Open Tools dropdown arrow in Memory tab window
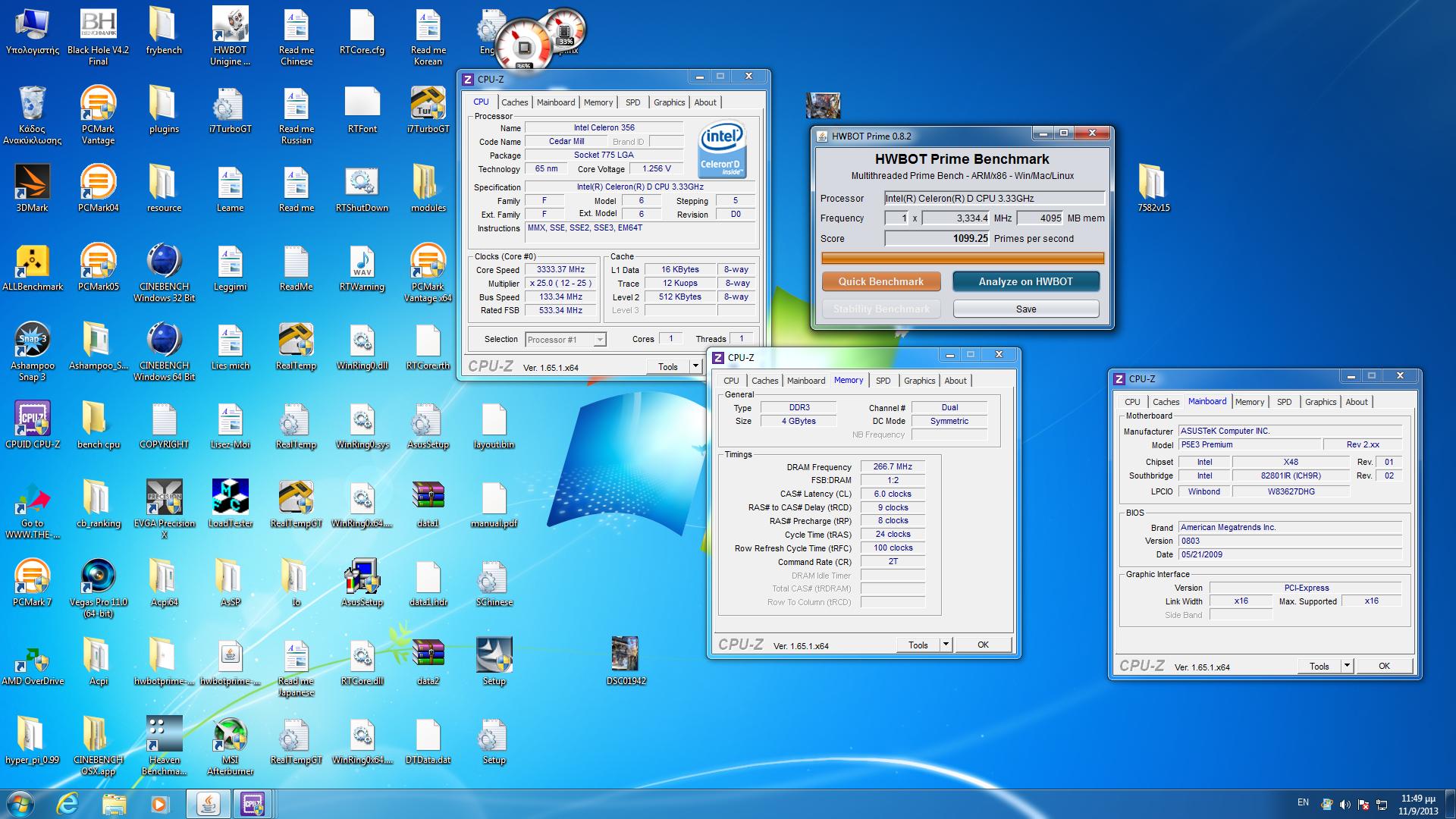 pyautogui.click(x=946, y=645)
